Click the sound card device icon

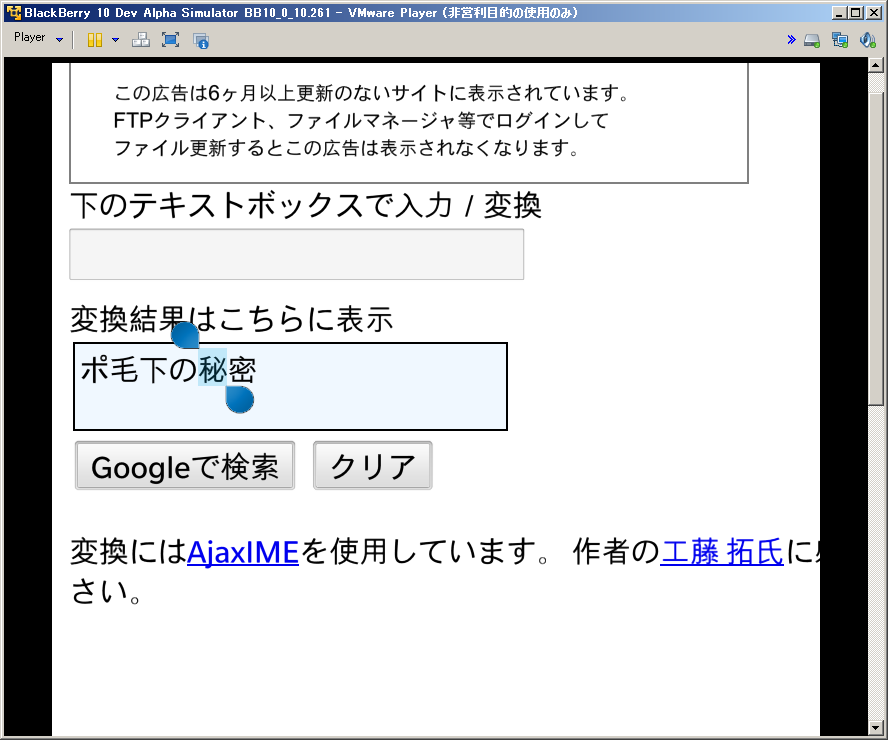pos(868,40)
